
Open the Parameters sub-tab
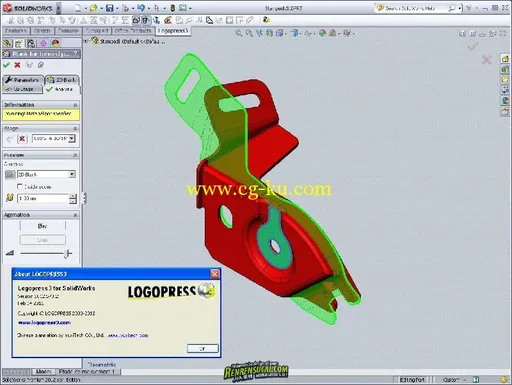23,80
